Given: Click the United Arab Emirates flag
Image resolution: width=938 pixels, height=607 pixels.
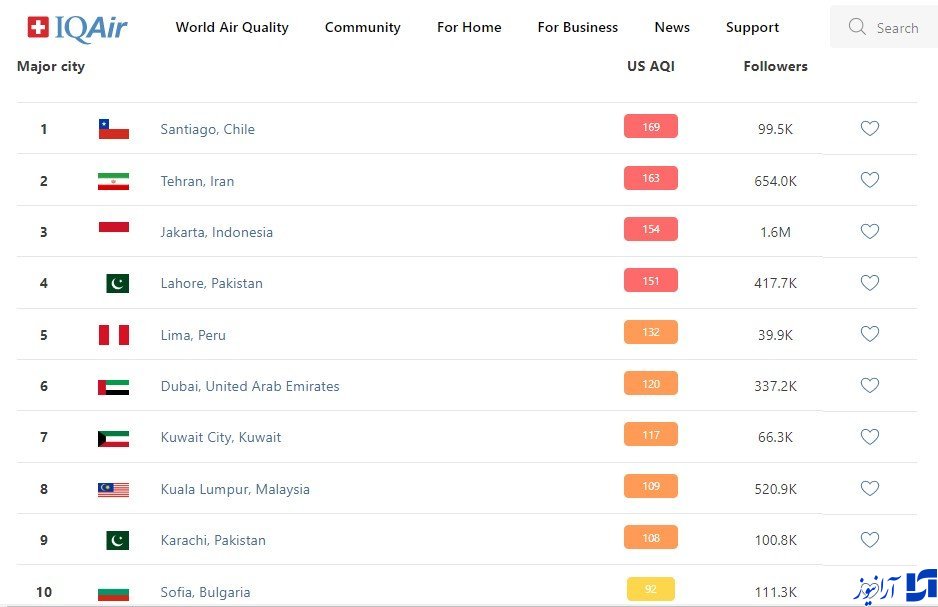Looking at the screenshot, I should pos(113,386).
